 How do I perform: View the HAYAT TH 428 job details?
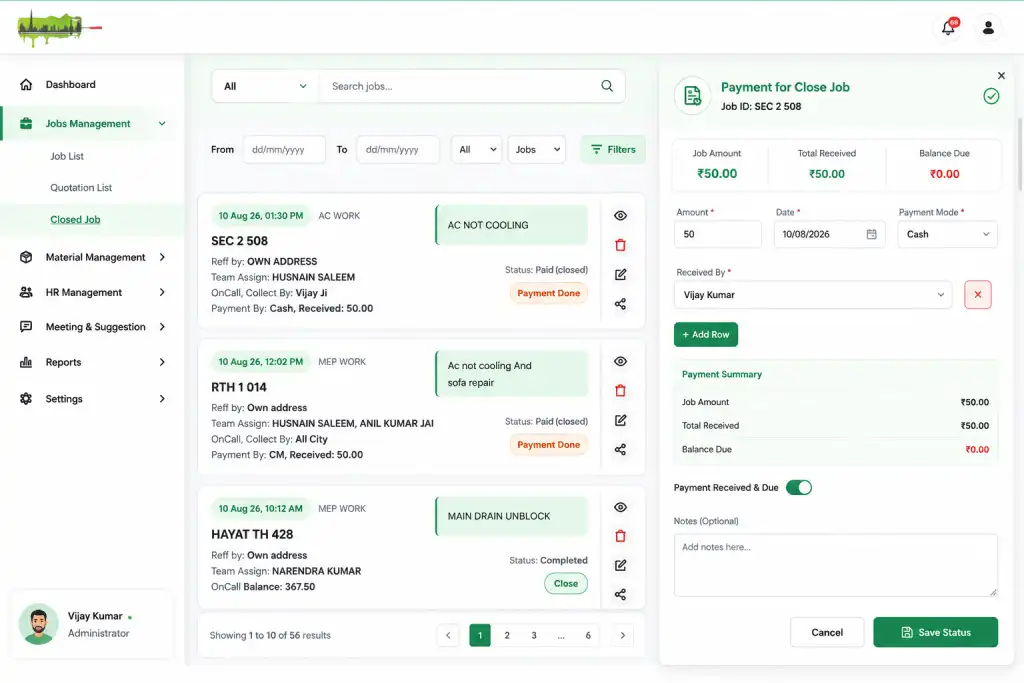[x=620, y=507]
